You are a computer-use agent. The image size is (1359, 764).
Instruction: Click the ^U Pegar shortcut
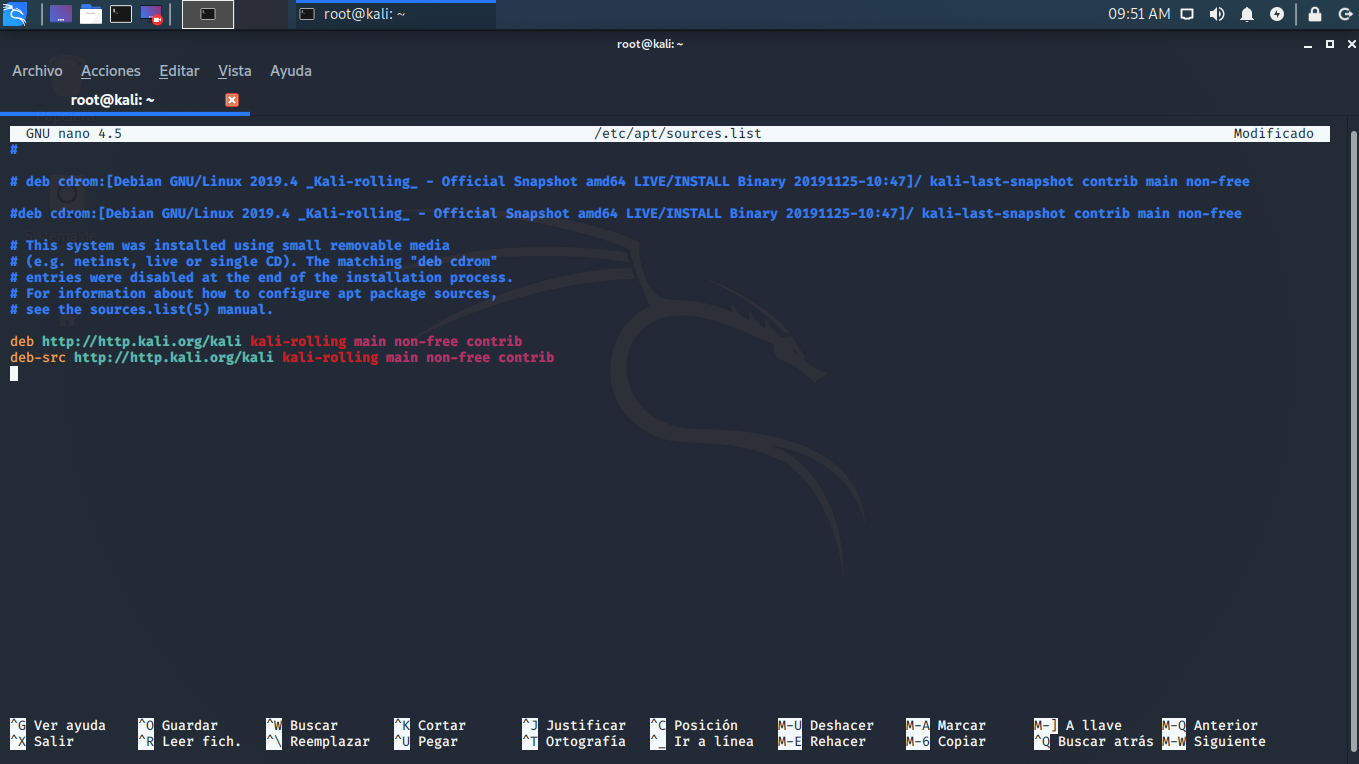426,742
